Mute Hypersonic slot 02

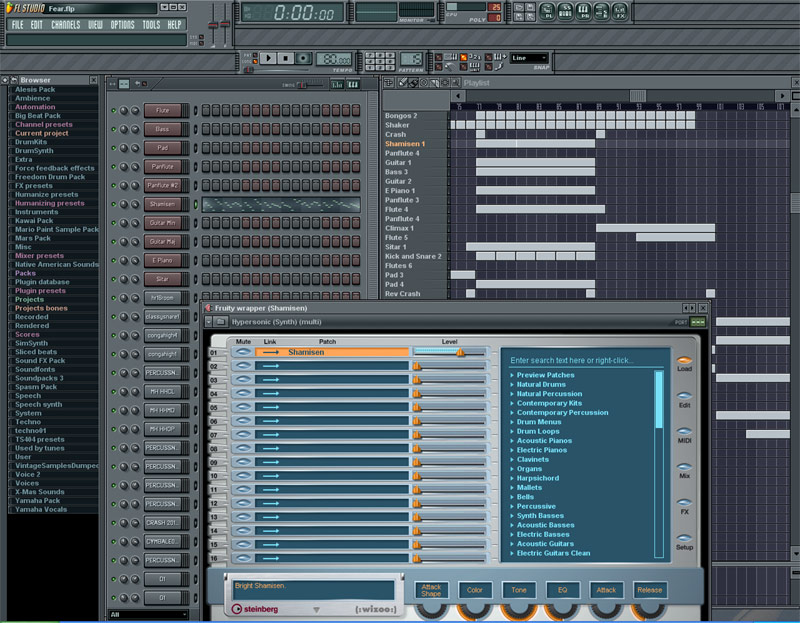click(243, 366)
